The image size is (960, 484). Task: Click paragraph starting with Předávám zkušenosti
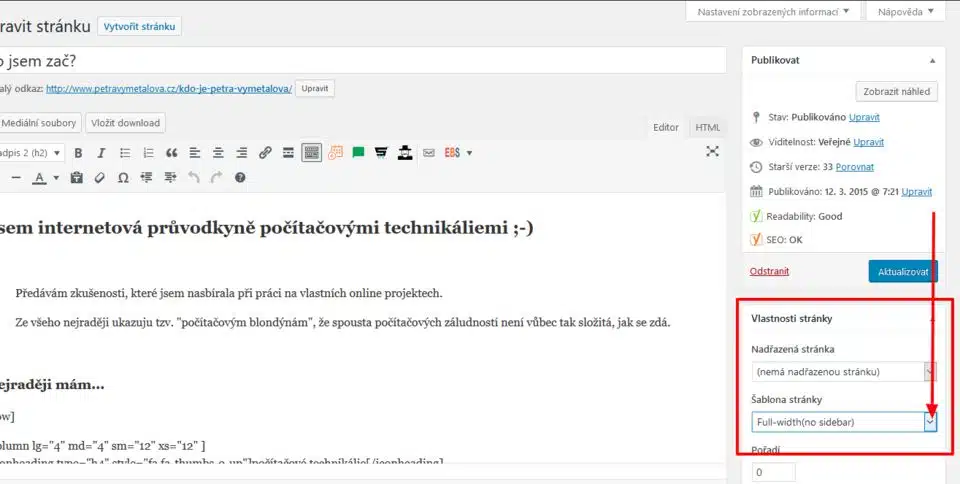pos(229,293)
